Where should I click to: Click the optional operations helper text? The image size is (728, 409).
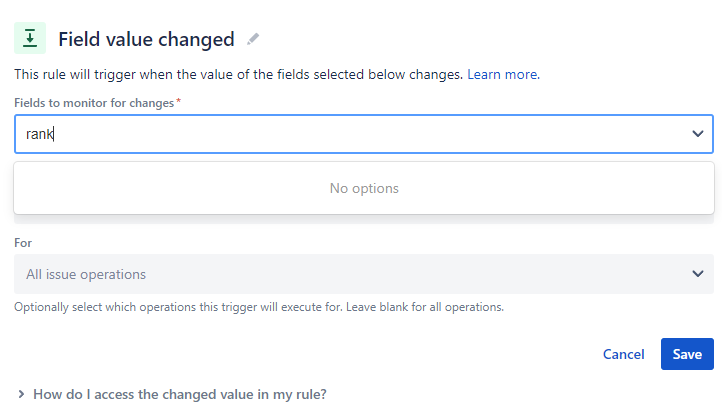tap(259, 307)
